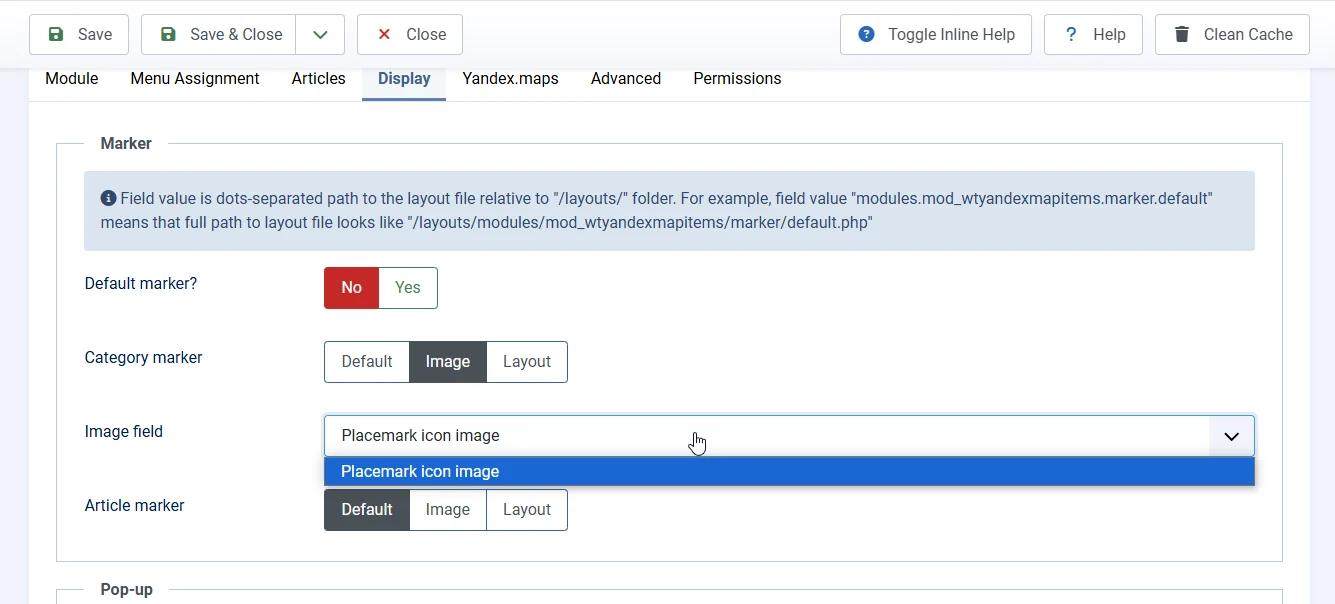Click Toggle Inline Help
The width and height of the screenshot is (1335, 604).
(936, 34)
